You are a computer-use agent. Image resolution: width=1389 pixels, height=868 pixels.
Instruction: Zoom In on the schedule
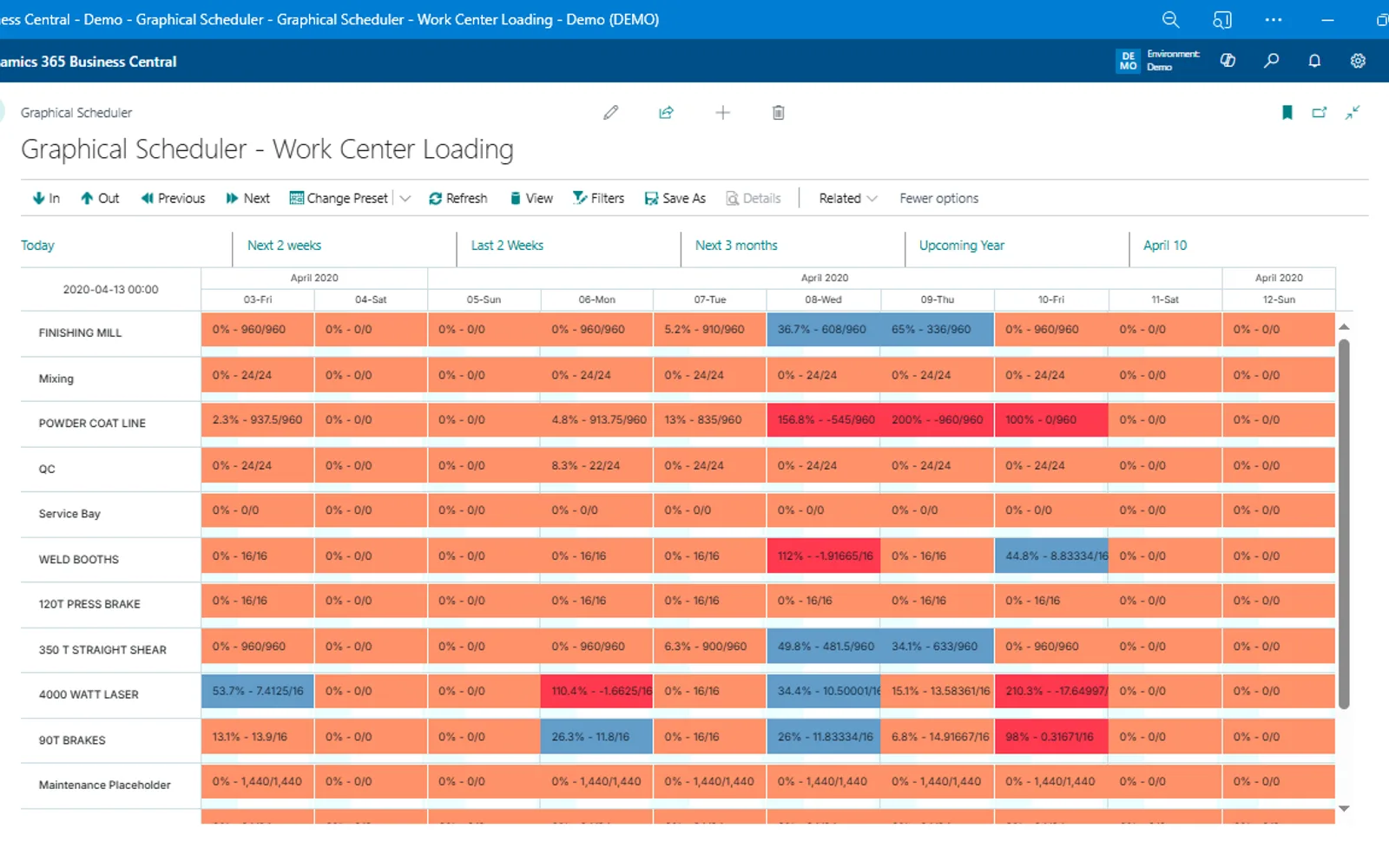(46, 198)
